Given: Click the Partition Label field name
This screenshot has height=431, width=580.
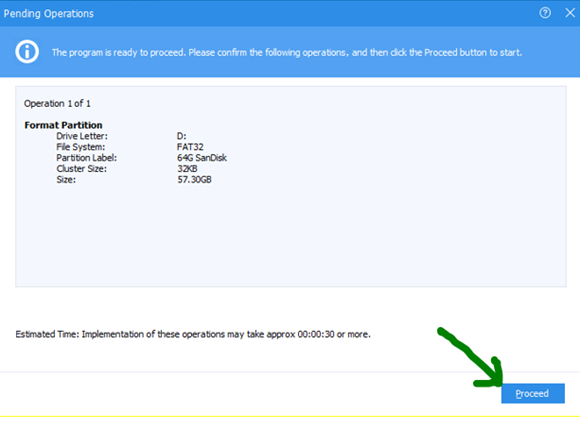Looking at the screenshot, I should click(x=87, y=158).
